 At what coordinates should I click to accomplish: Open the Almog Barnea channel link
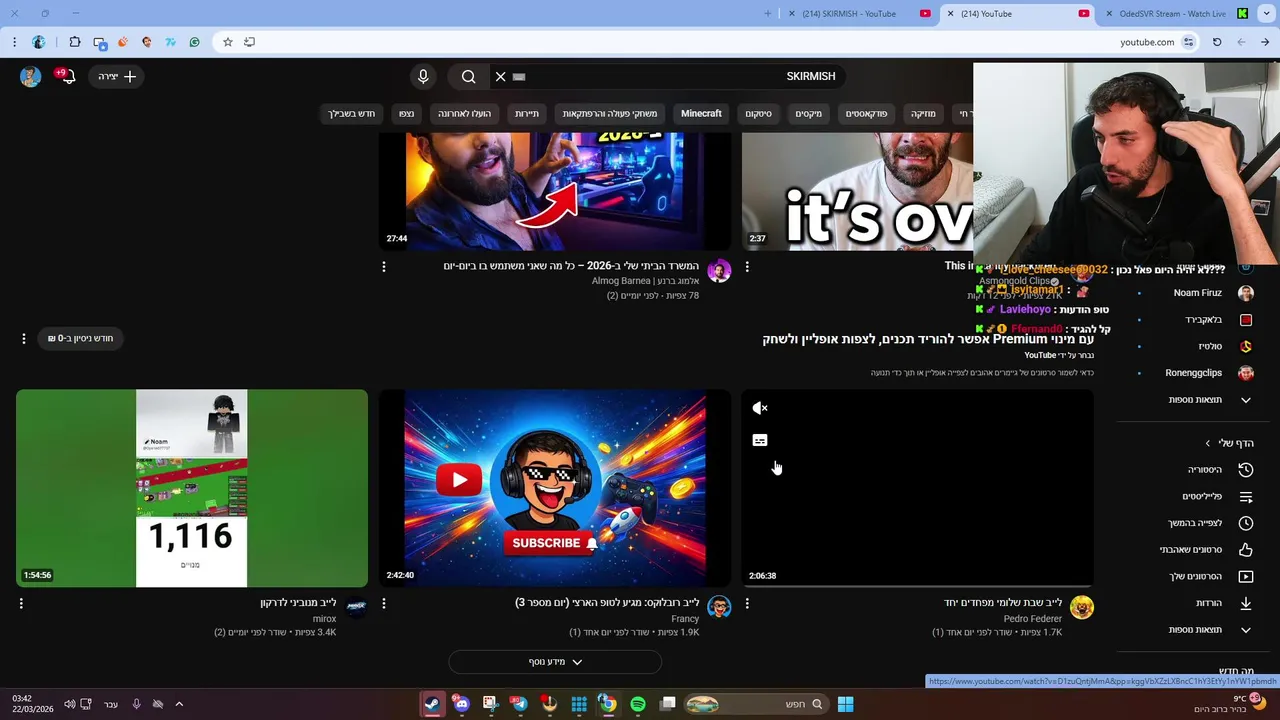point(646,281)
